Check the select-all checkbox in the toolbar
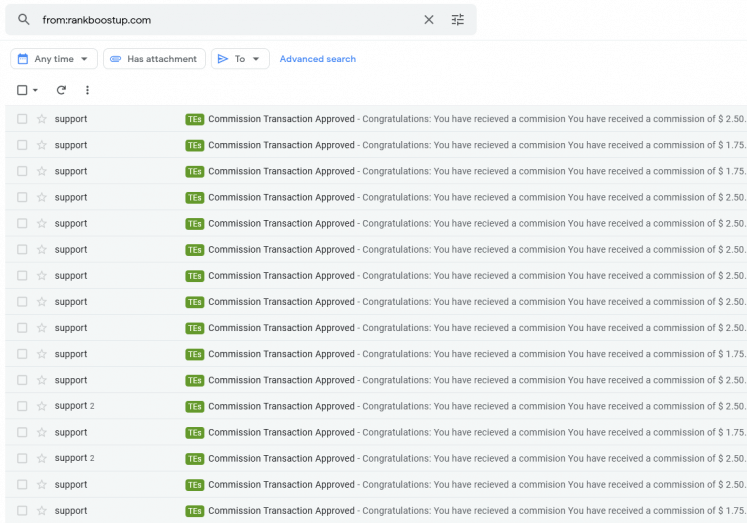 click(22, 90)
